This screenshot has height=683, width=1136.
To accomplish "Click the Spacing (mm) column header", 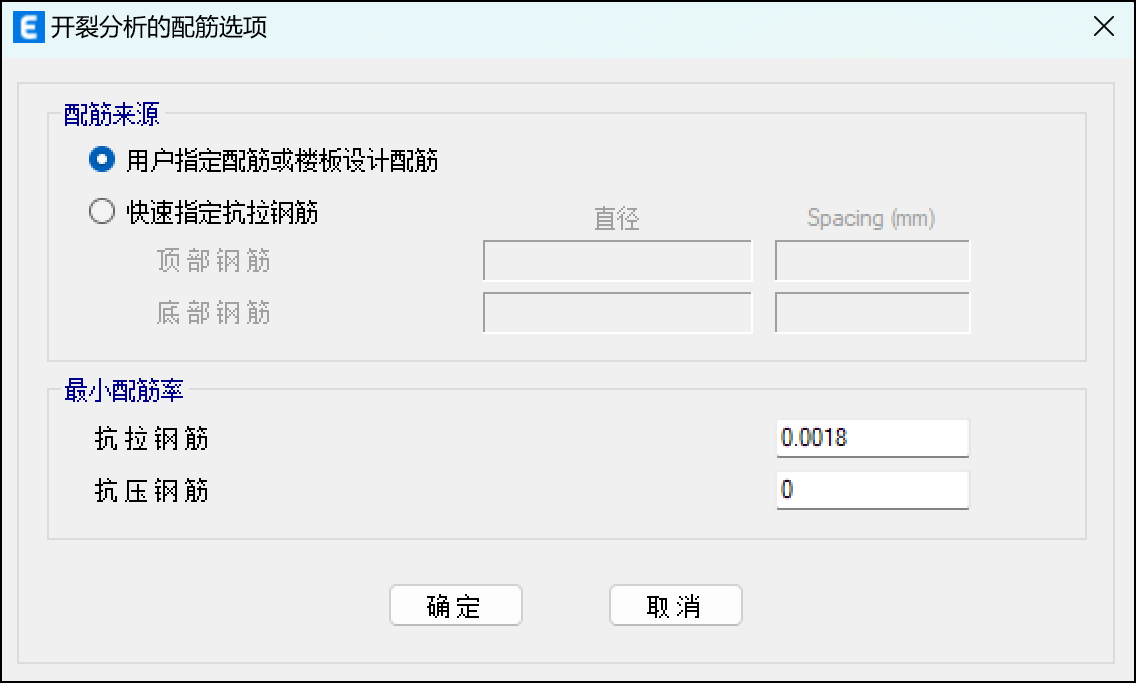I will click(x=871, y=219).
